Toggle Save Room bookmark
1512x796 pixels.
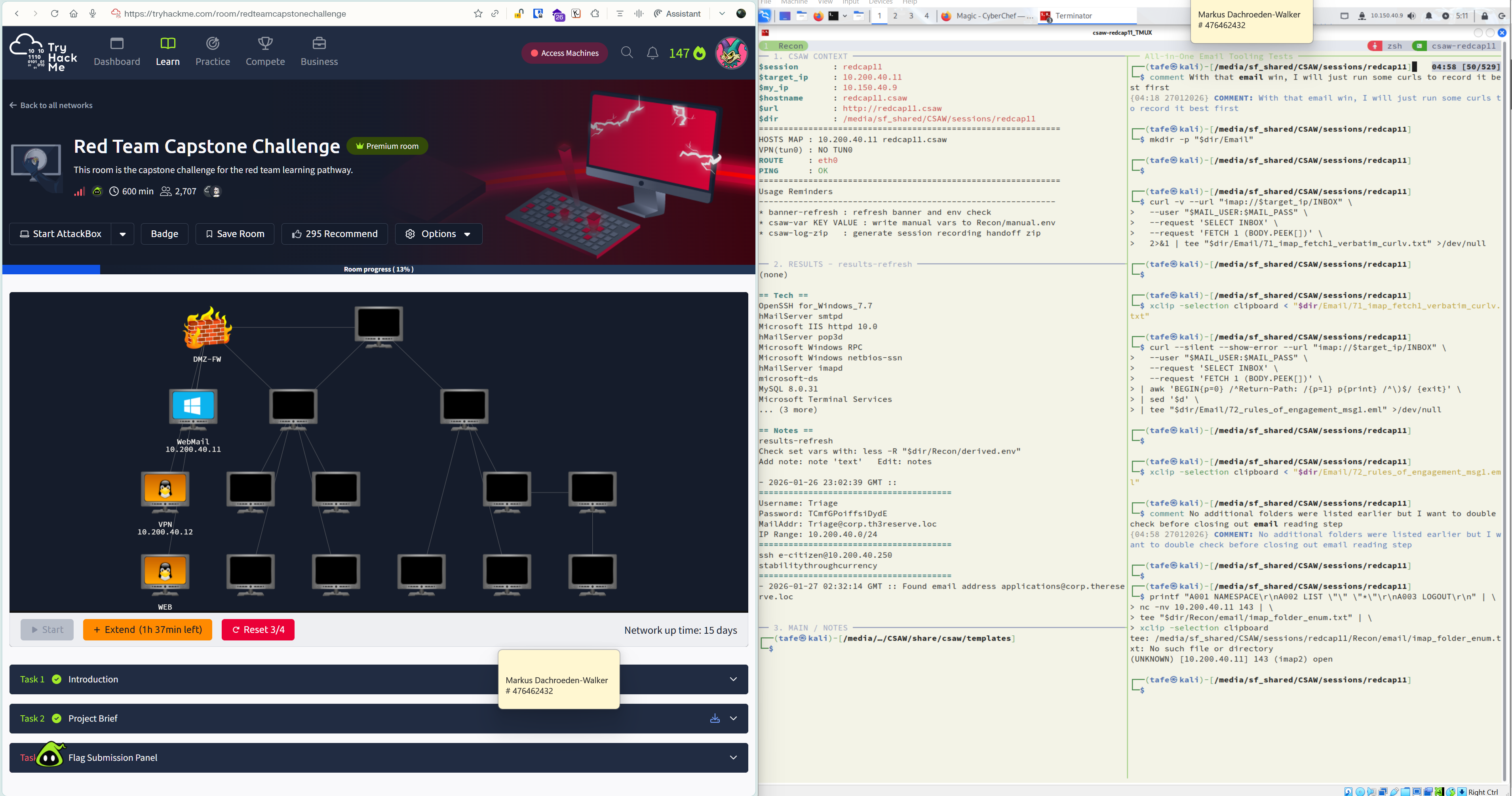click(x=235, y=234)
